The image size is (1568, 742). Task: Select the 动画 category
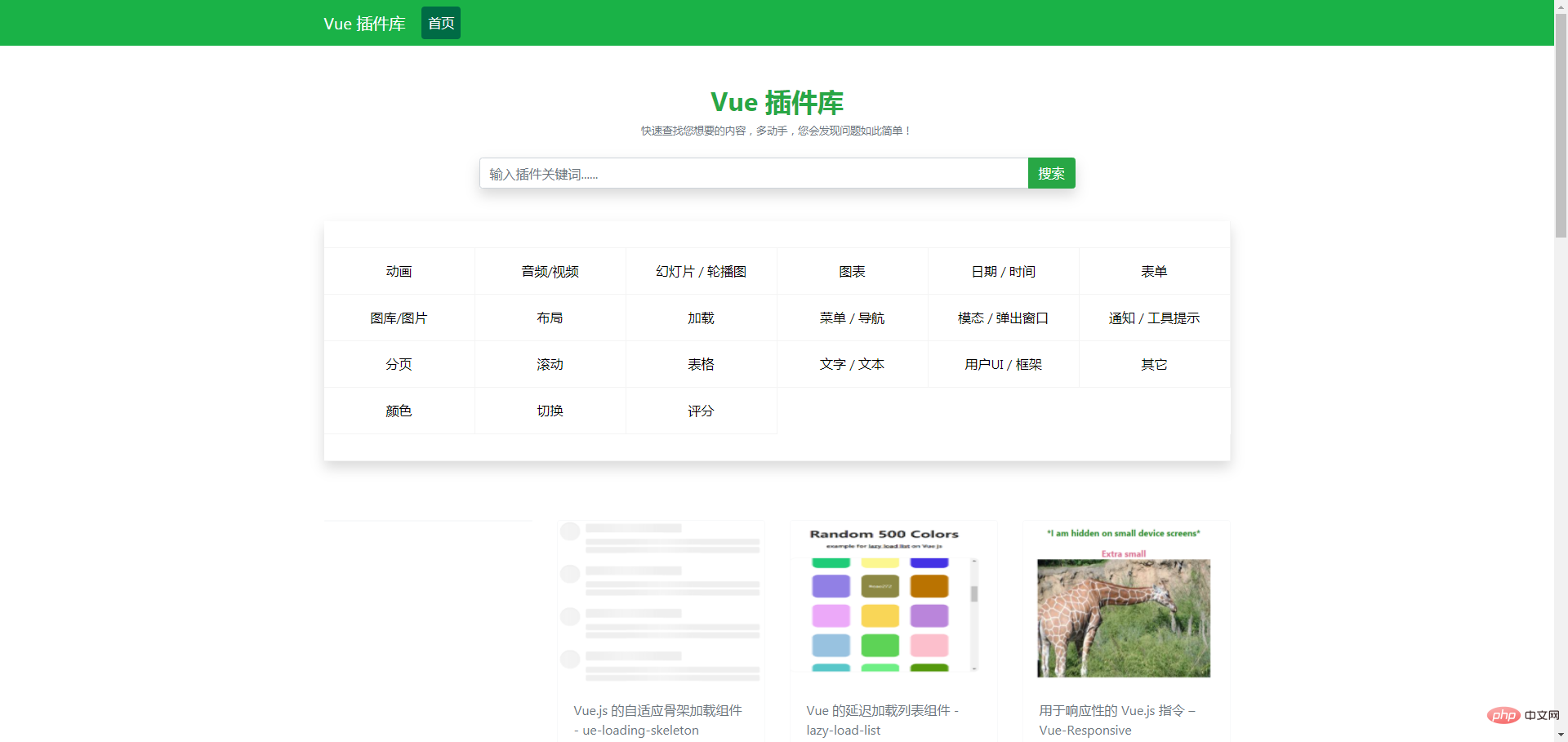tap(399, 271)
